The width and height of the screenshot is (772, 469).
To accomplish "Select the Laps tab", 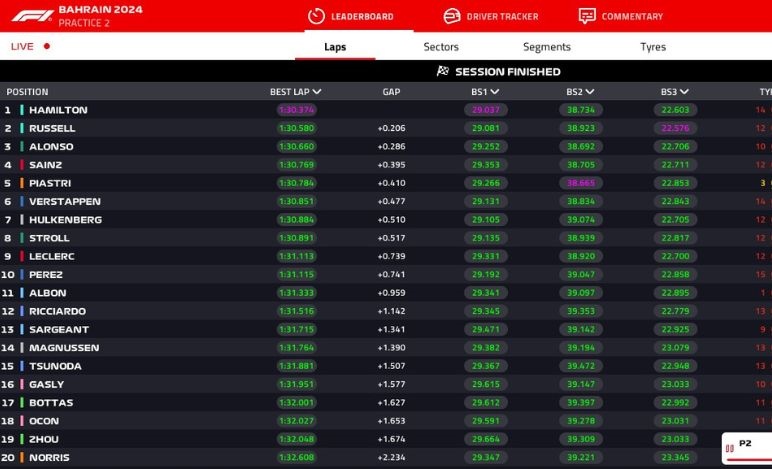I will tap(335, 47).
